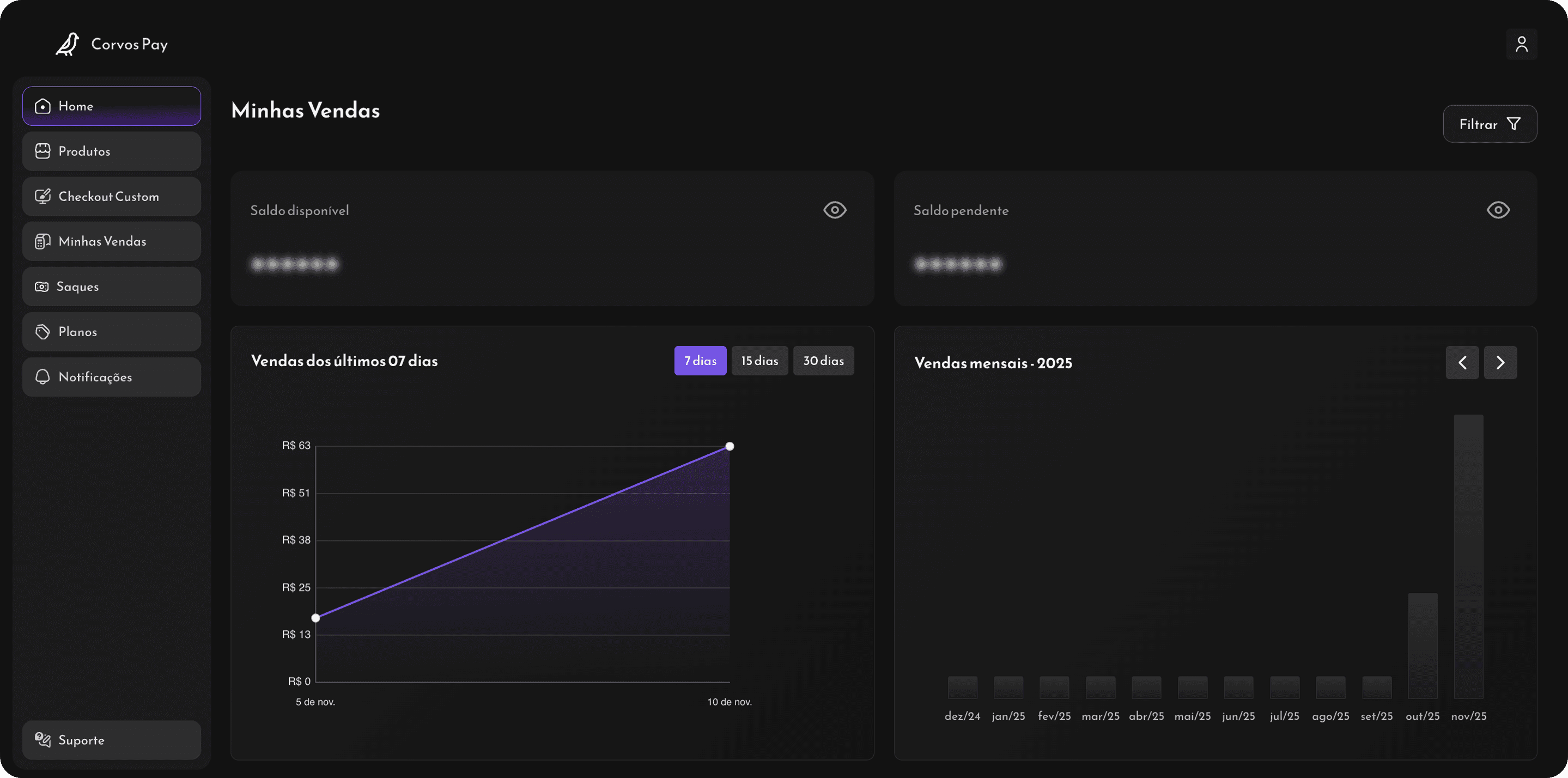Click the jun/25 bar in monthly chart
Viewport: 1568px width, 778px height.
[x=1238, y=688]
